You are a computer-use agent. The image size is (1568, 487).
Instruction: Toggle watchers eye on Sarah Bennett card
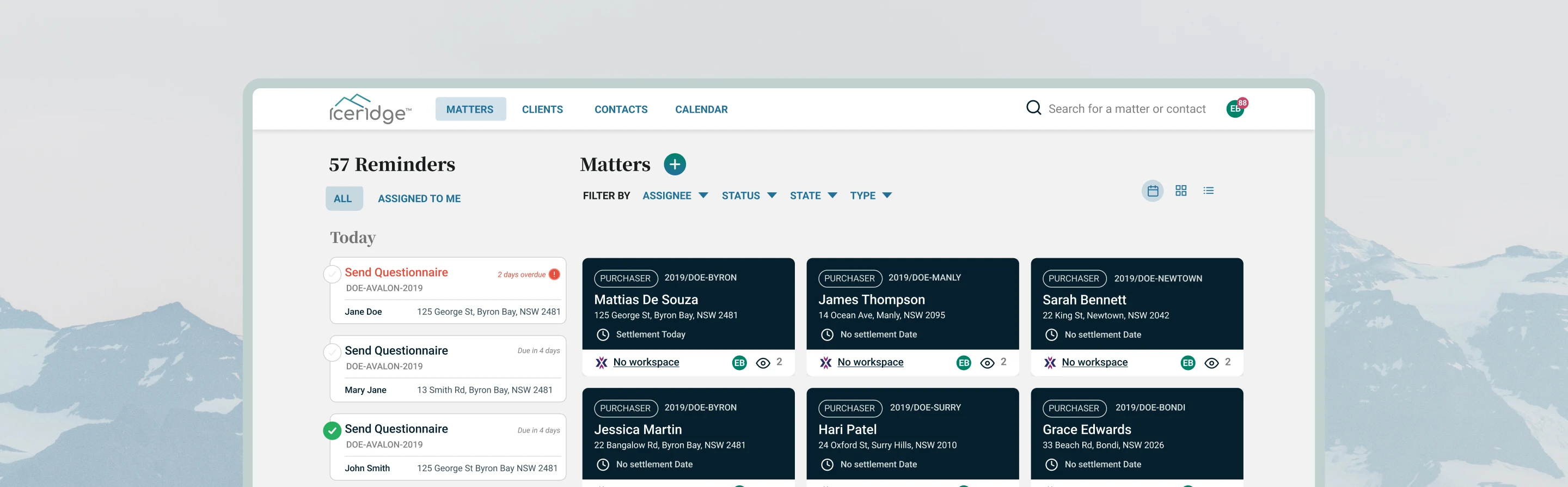click(1211, 363)
